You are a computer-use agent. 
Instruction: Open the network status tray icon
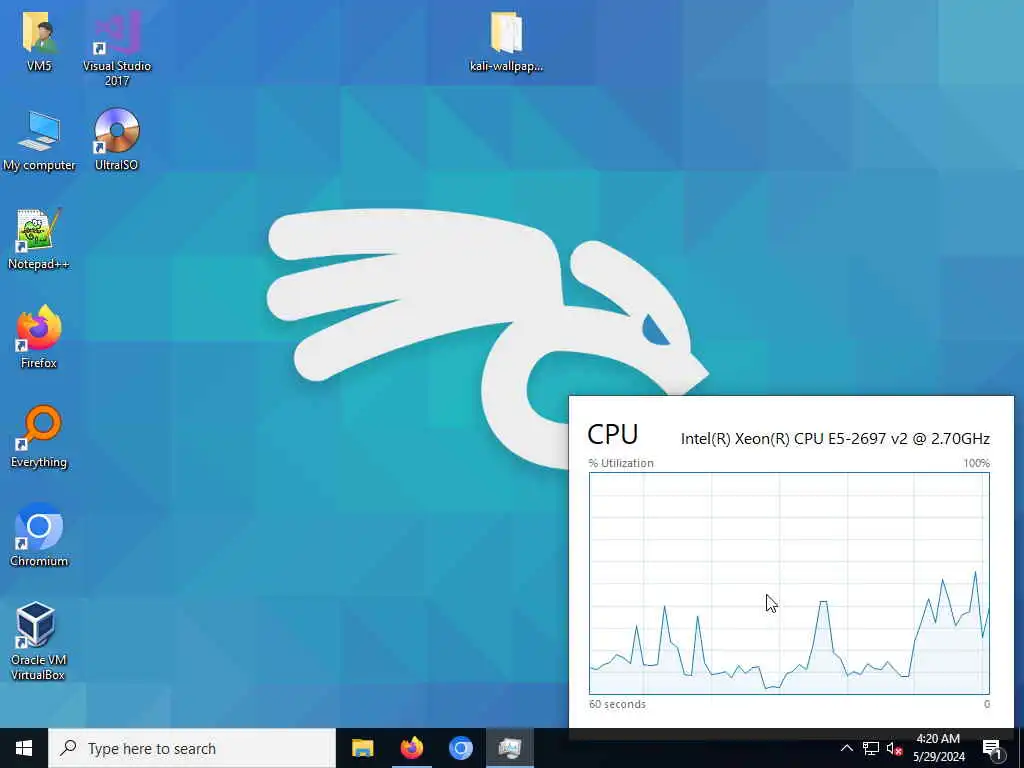tap(871, 748)
